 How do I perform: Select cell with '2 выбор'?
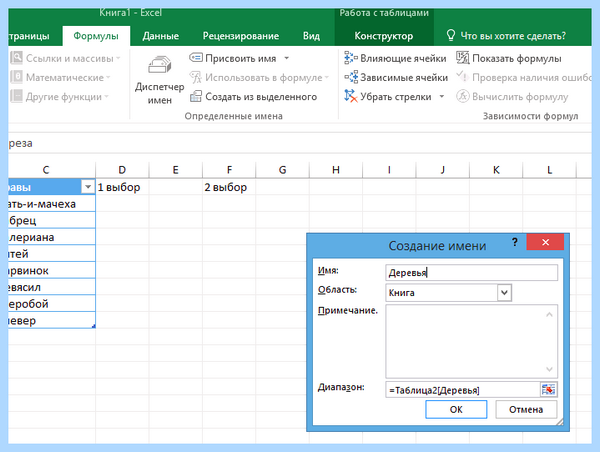tap(229, 187)
